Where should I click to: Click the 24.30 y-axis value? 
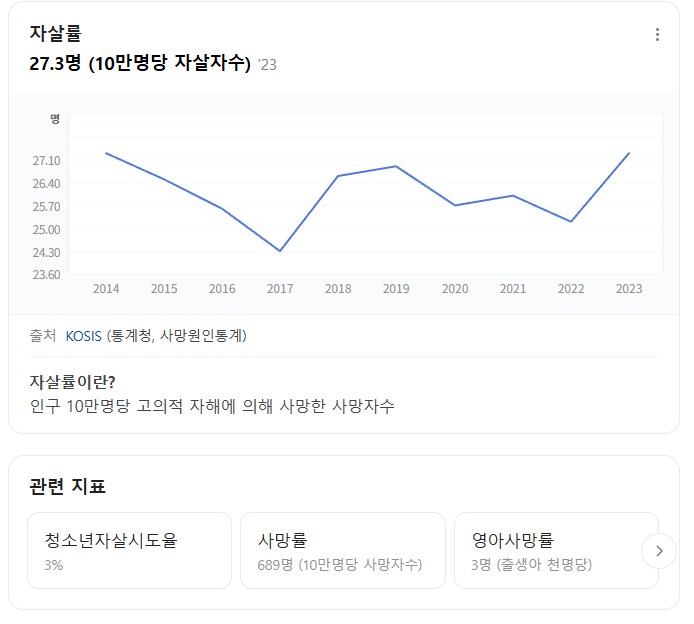tap(46, 253)
